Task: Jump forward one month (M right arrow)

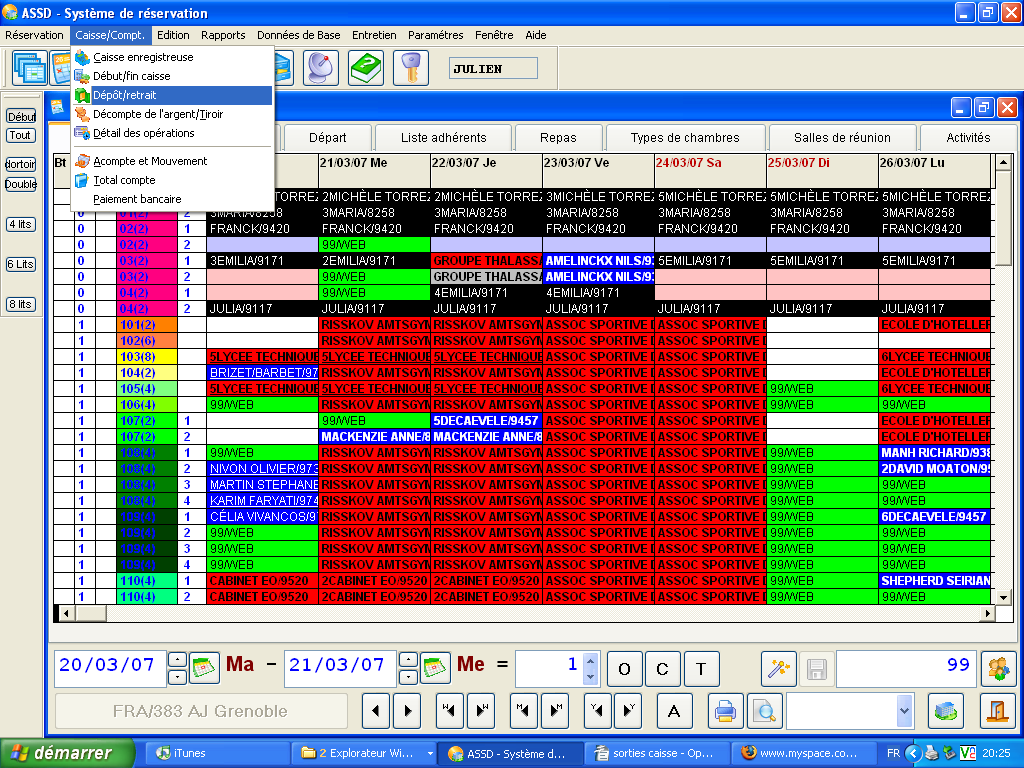Action: click(x=556, y=711)
